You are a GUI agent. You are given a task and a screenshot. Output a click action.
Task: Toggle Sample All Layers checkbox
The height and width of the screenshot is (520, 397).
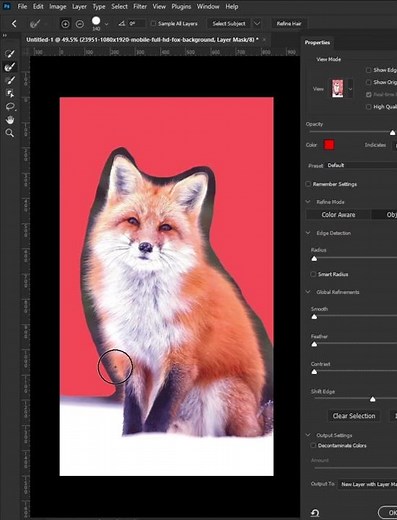153,24
